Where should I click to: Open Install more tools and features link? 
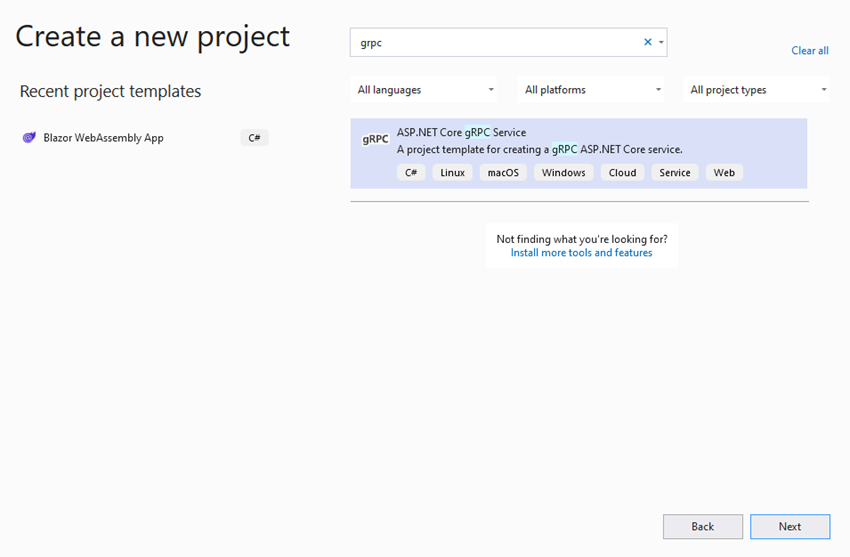581,252
